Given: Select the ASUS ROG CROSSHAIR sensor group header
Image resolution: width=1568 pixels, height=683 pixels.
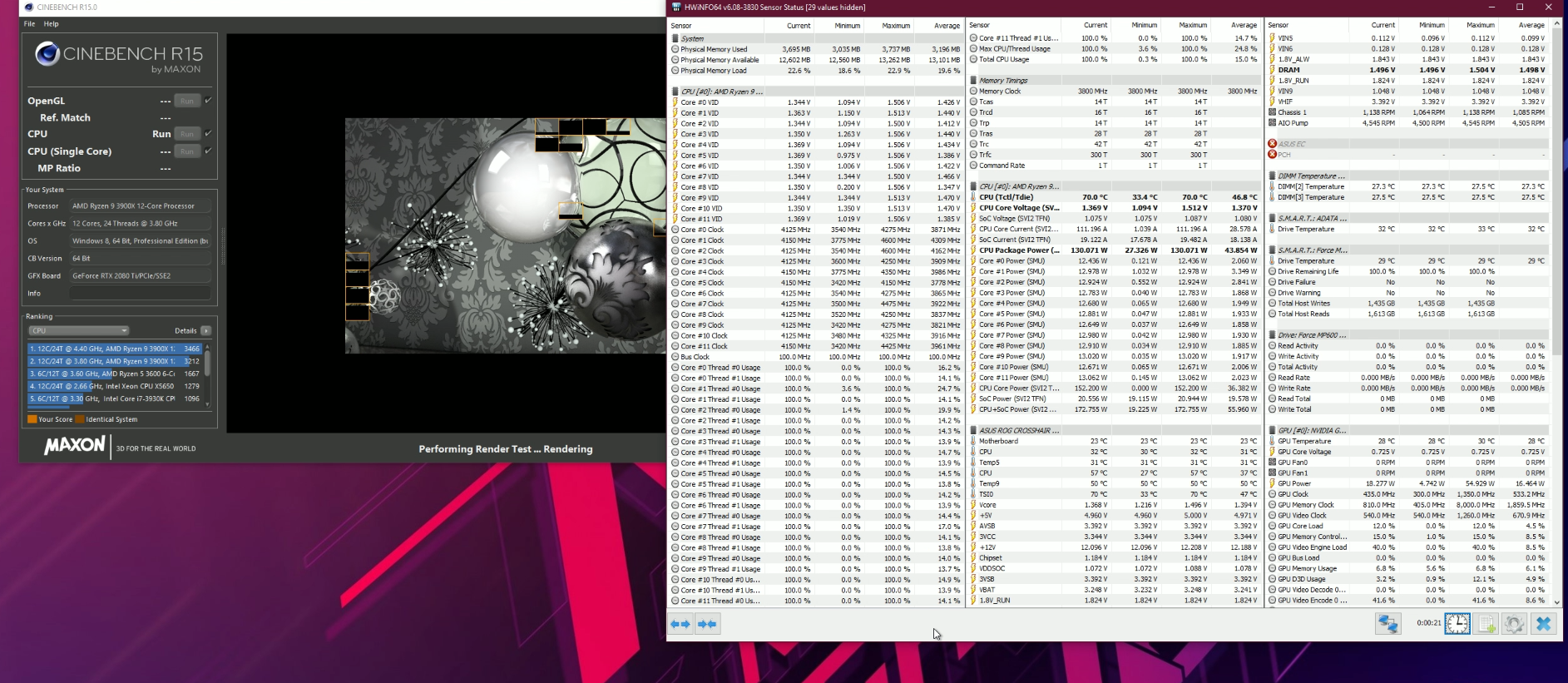Looking at the screenshot, I should (1114, 430).
